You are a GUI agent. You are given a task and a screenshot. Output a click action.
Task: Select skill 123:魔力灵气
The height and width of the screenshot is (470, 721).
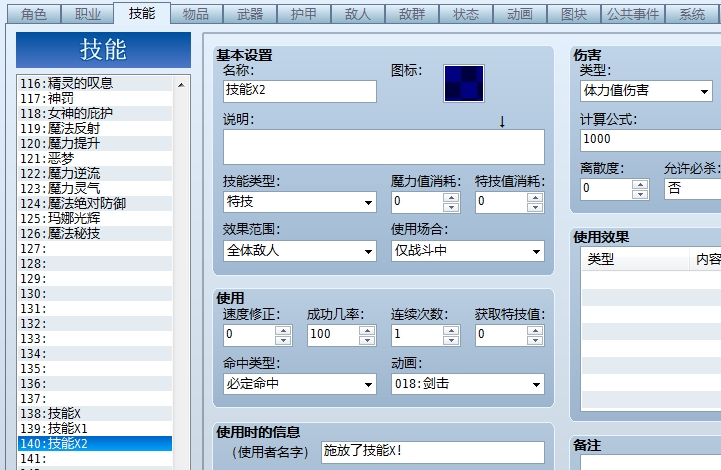point(95,189)
